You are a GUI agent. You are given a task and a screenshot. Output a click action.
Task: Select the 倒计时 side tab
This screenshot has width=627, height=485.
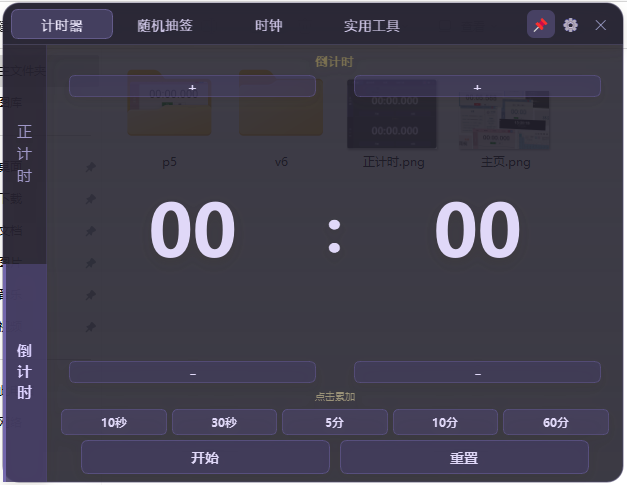pyautogui.click(x=25, y=372)
